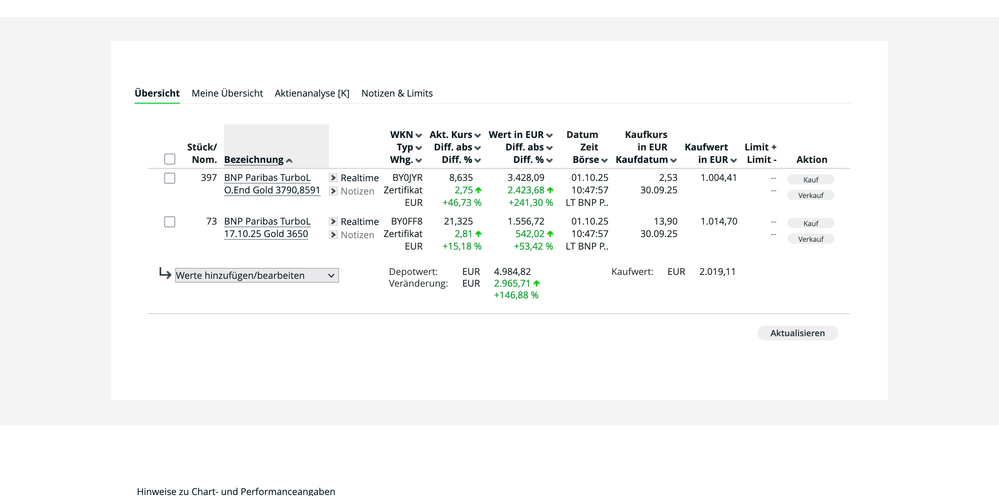Sort by Kaufdatum chevron
This screenshot has height=496, width=999.
pos(673,160)
